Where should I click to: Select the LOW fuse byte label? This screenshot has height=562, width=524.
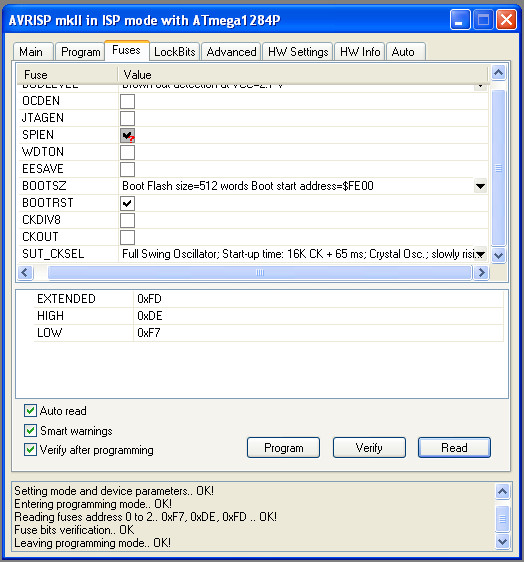click(x=49, y=333)
